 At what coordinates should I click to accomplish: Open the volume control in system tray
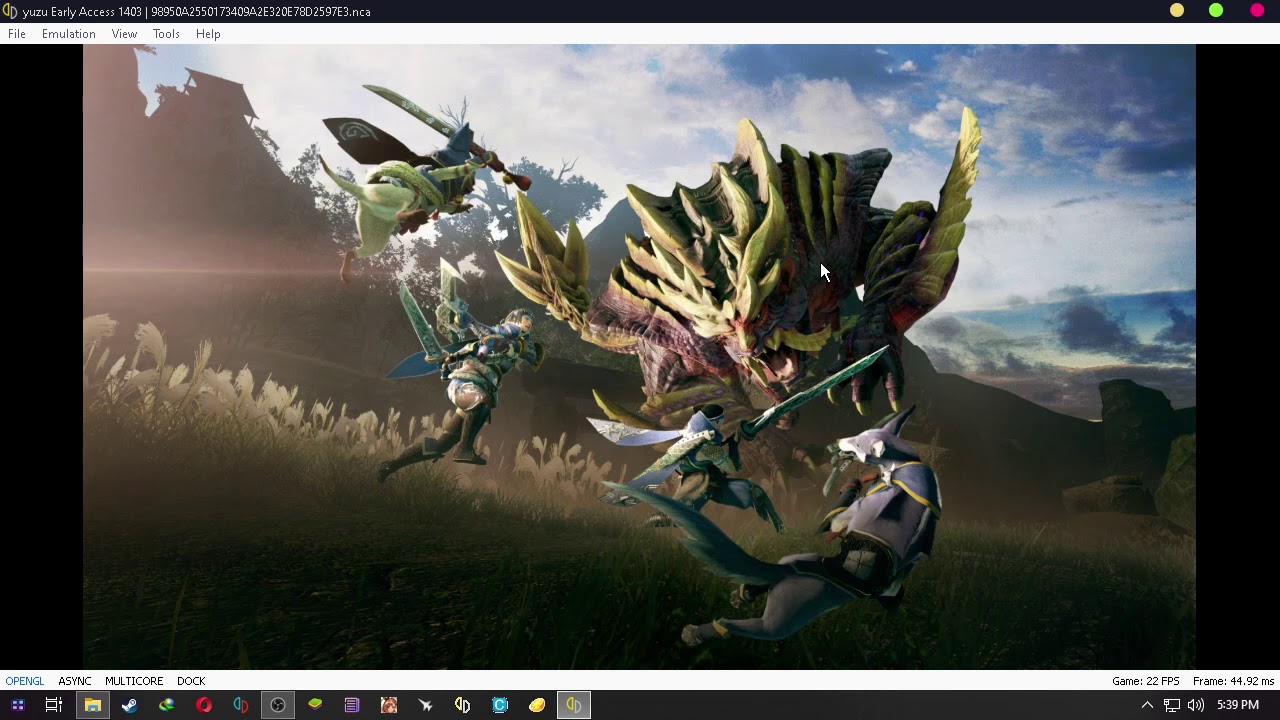[1196, 705]
